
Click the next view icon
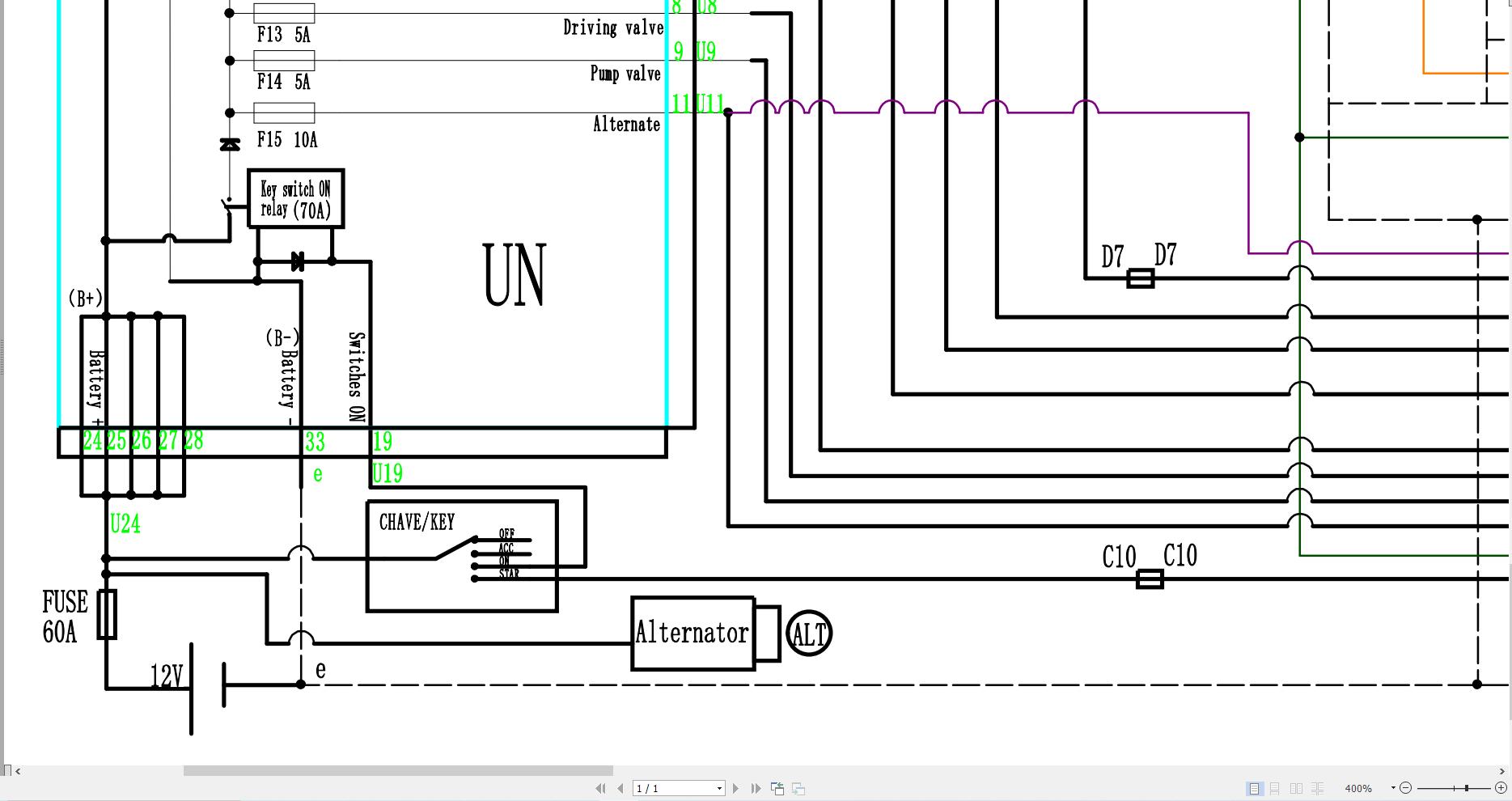point(798,788)
